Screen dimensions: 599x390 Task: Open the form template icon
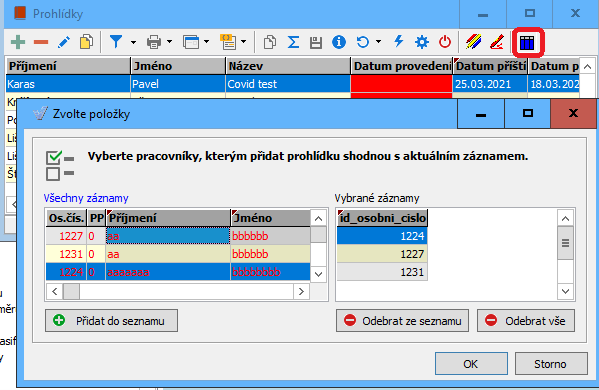click(228, 42)
